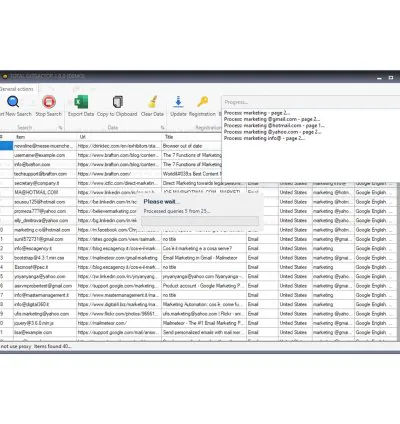The height and width of the screenshot is (424, 400).
Task: Click the cell 'sousou125@hotmail.com'
Action: tap(45, 202)
